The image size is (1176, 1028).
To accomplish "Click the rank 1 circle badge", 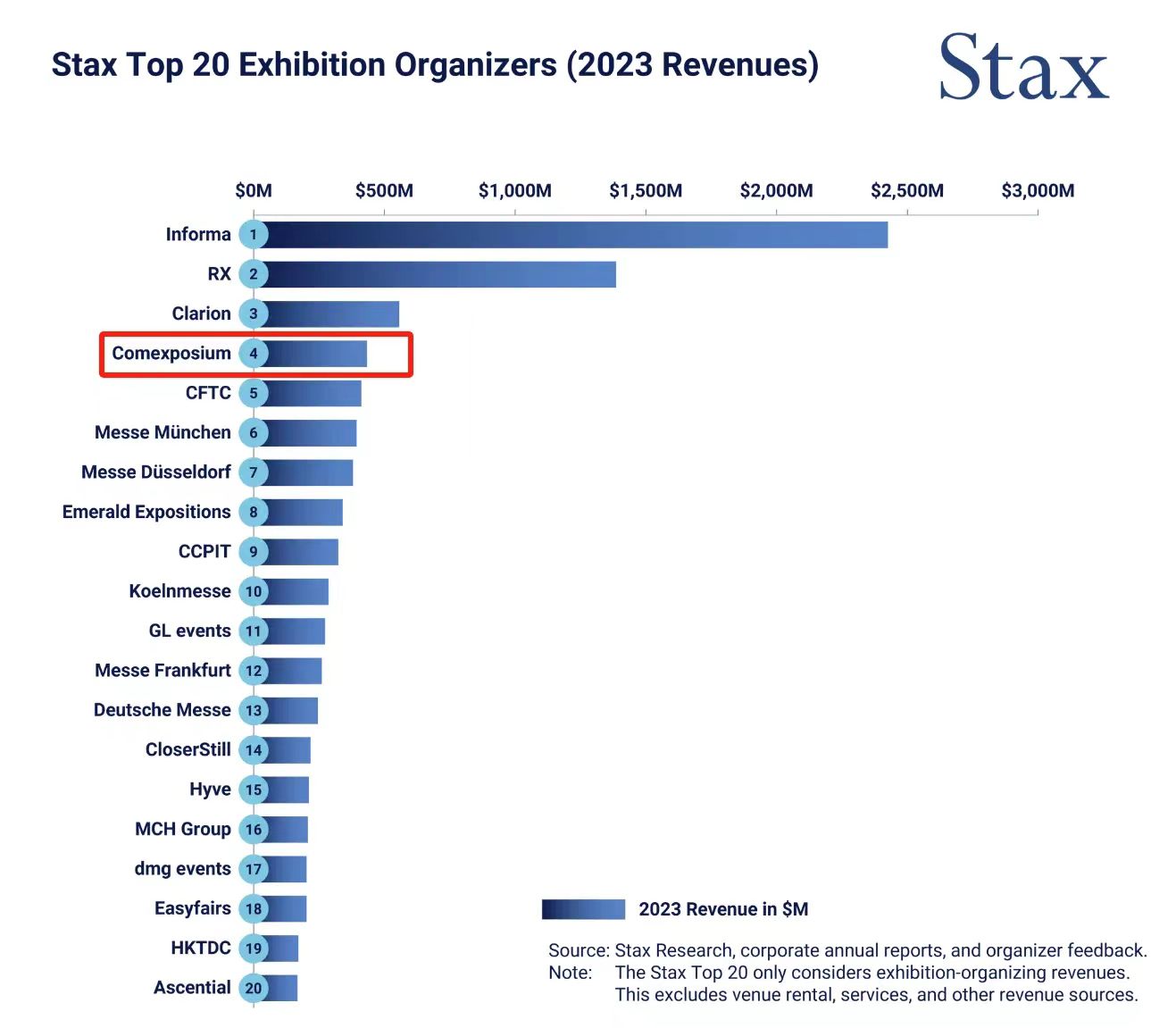I will click(x=254, y=235).
